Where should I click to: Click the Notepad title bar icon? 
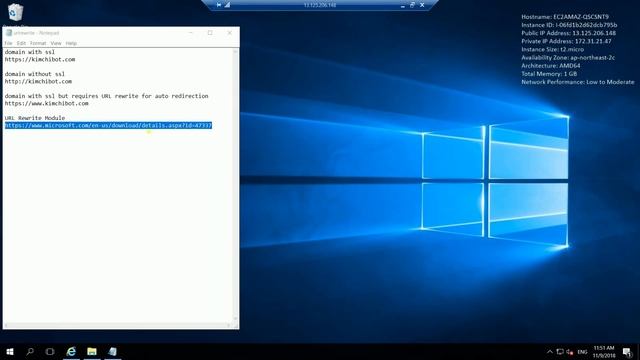coord(9,33)
